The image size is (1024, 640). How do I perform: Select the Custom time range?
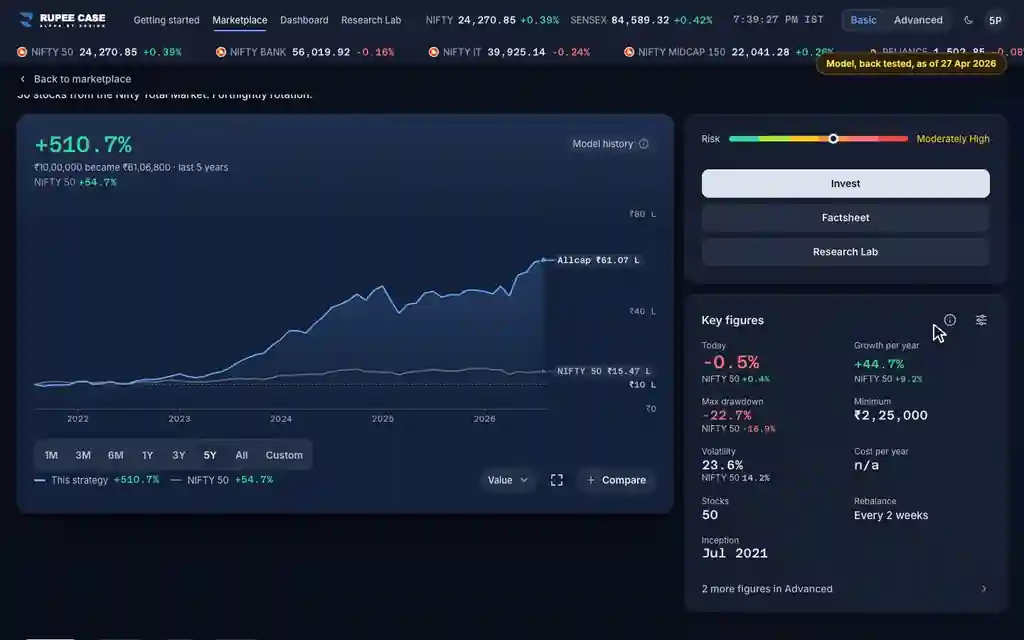click(x=284, y=455)
